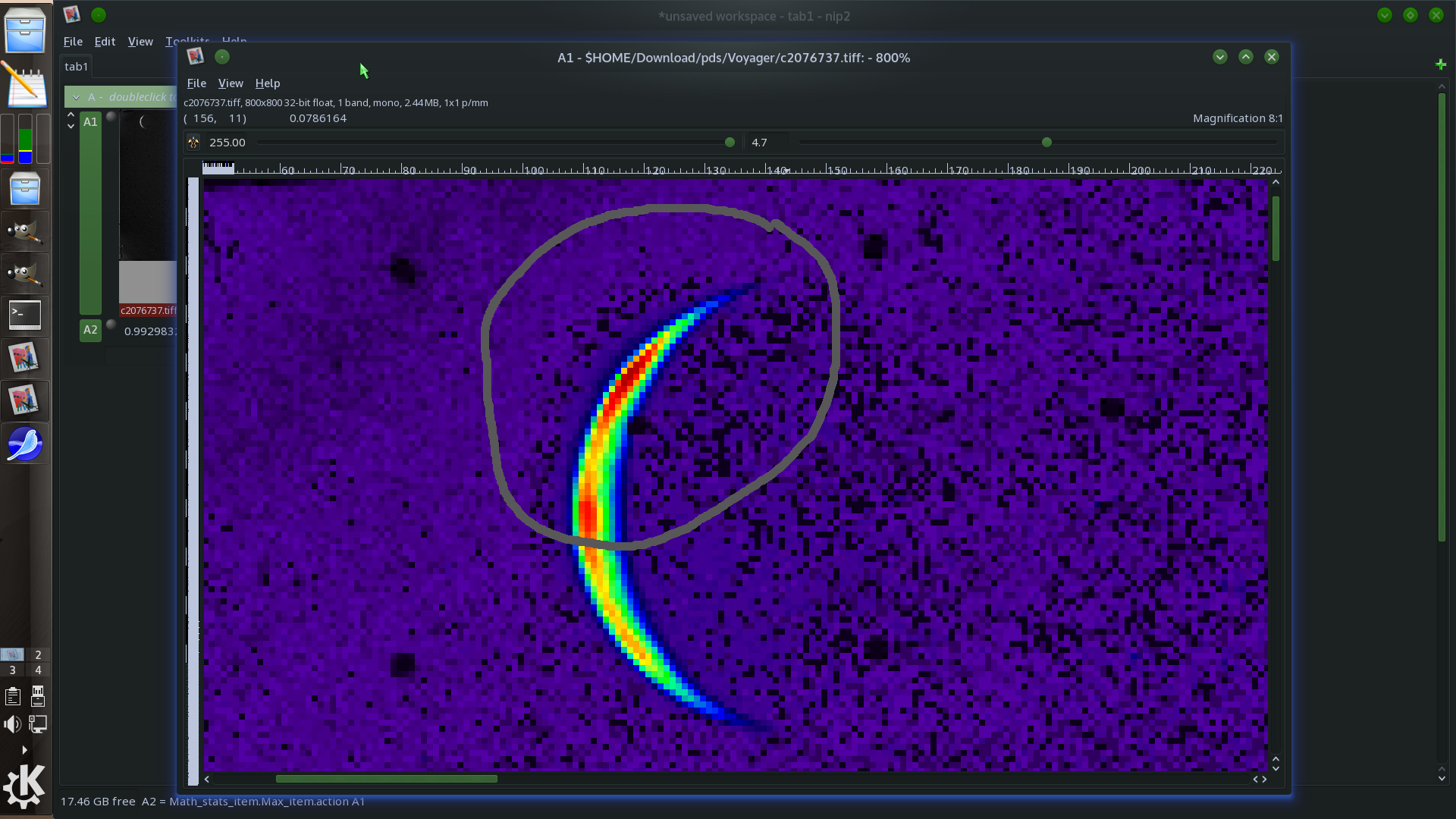Open network display tray icon

(x=38, y=724)
